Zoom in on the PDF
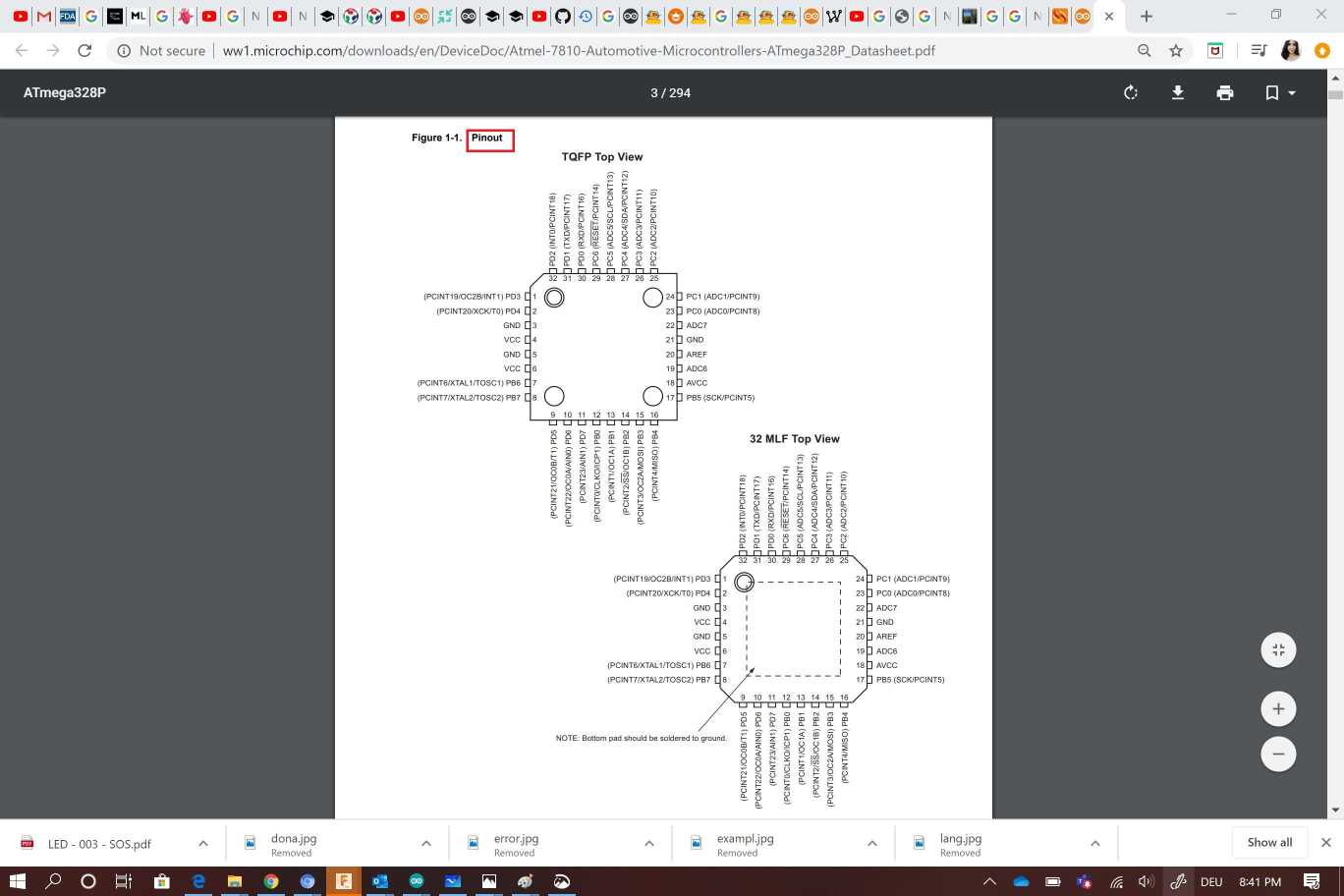This screenshot has height=896, width=1344. 1278,708
